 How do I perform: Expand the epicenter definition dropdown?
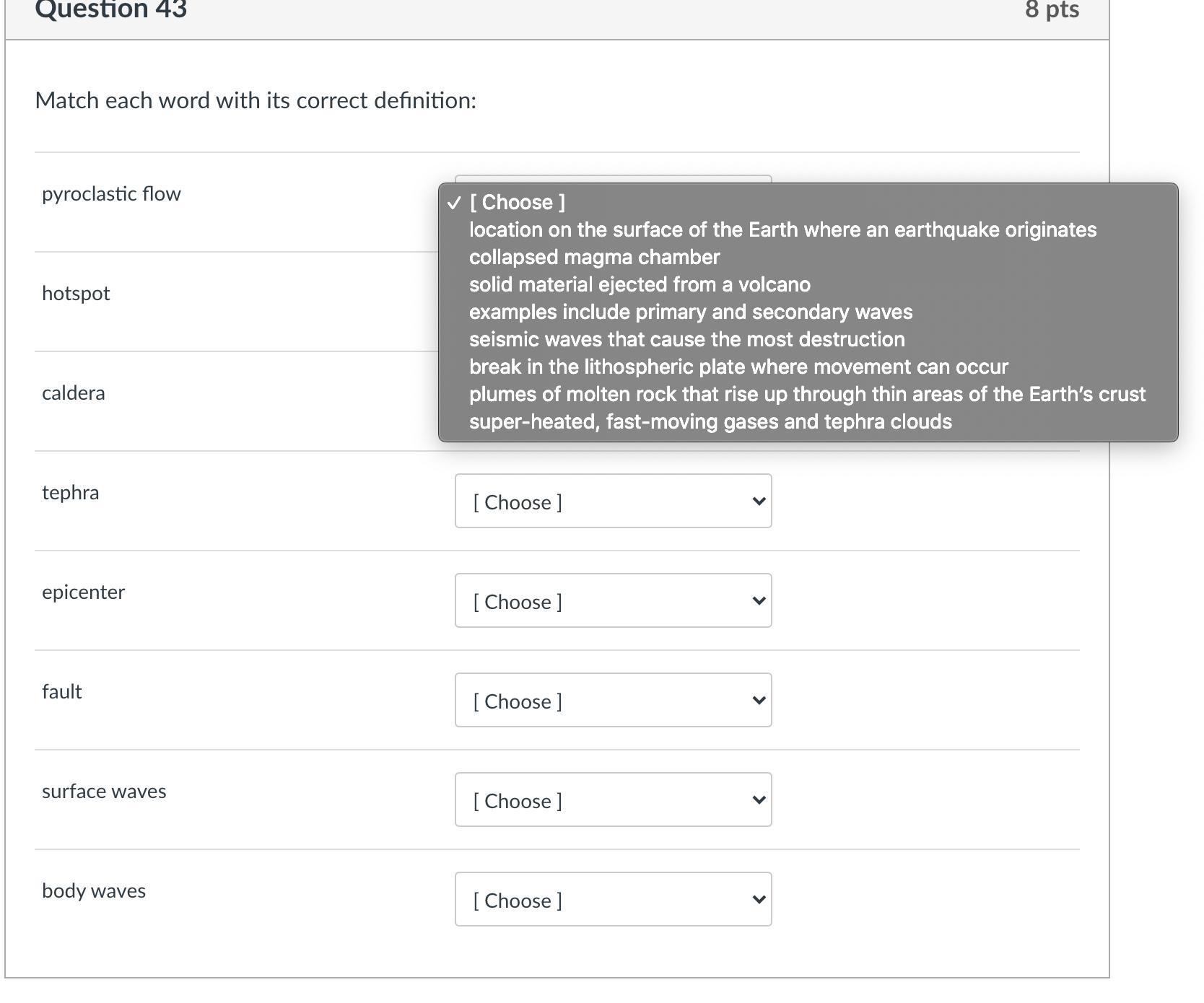[613, 601]
